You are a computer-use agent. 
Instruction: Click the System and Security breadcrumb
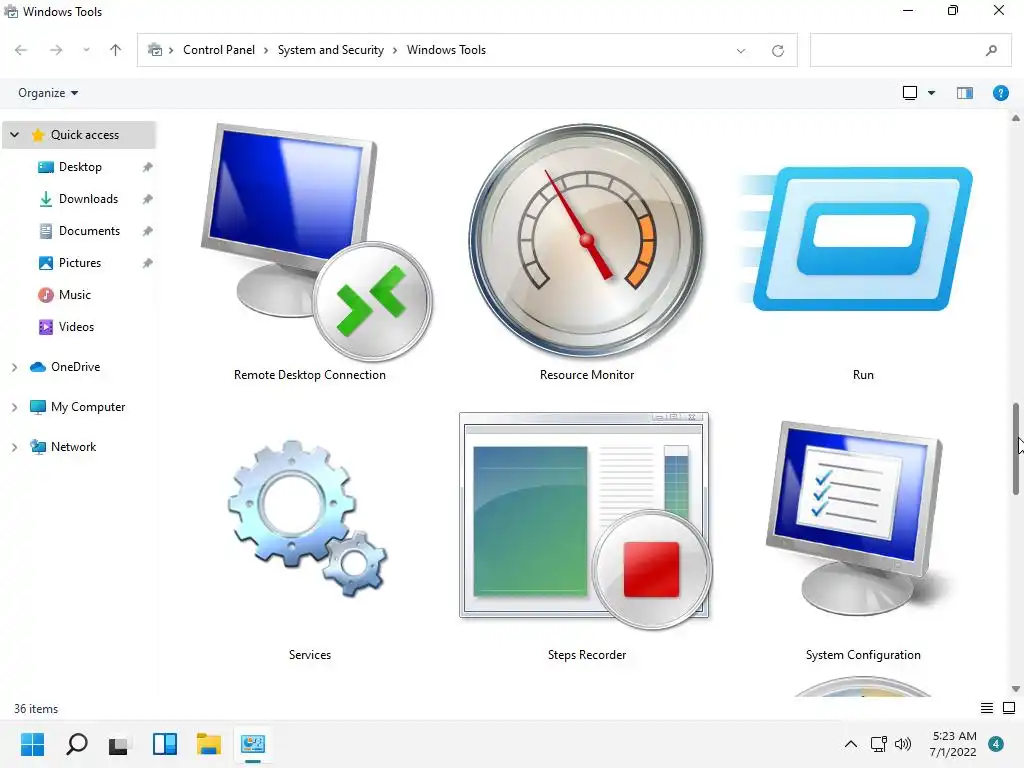330,50
